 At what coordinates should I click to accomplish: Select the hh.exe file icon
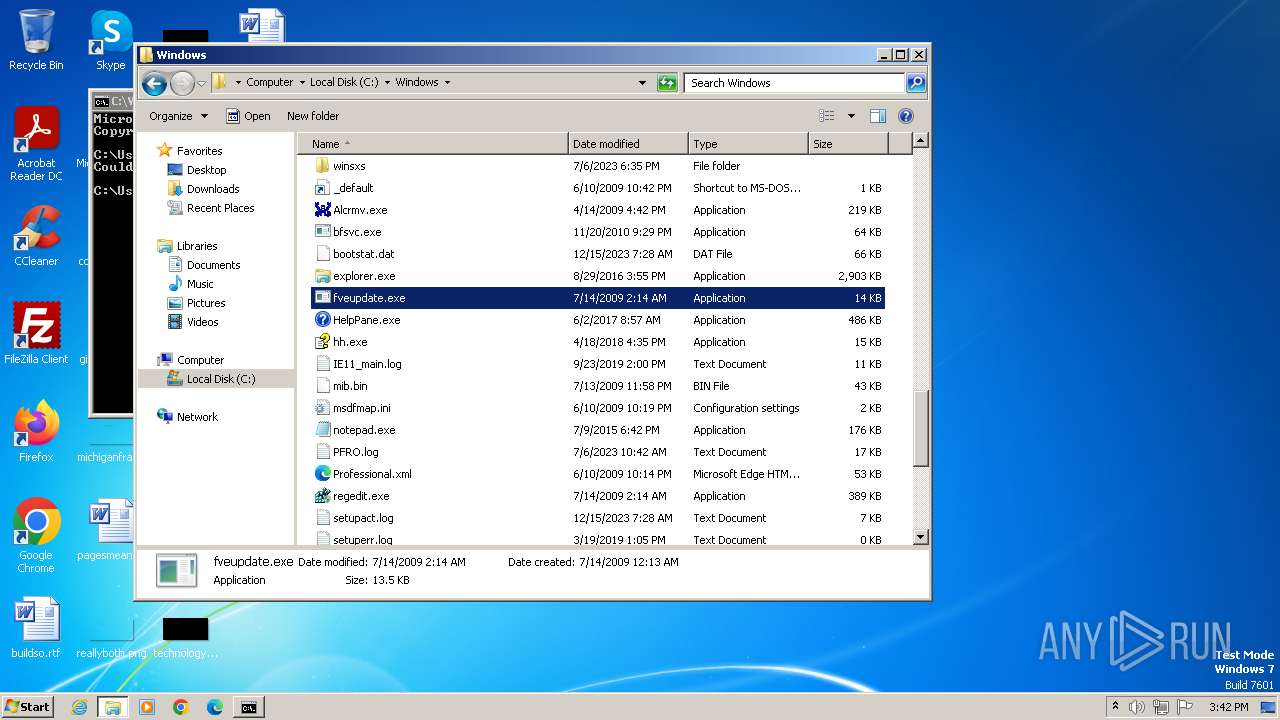click(322, 342)
